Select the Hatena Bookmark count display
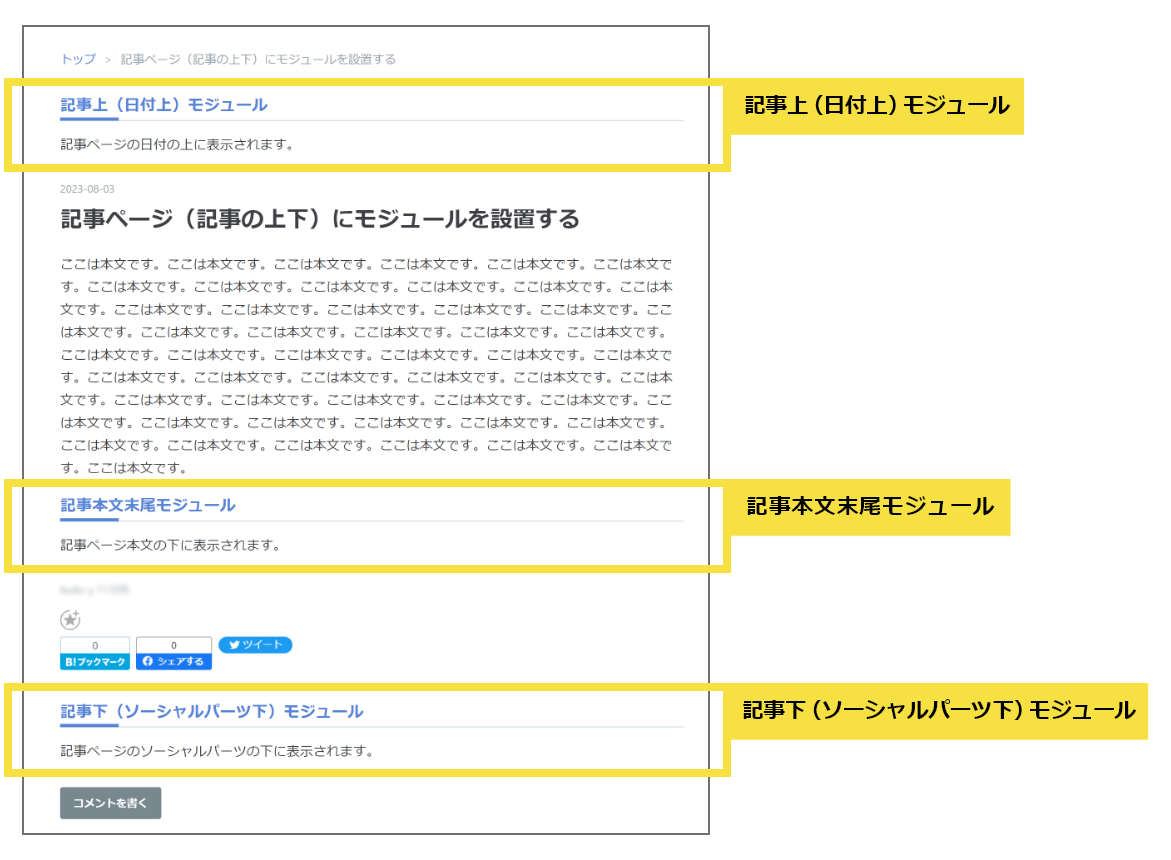The image size is (1171, 860). coord(94,645)
